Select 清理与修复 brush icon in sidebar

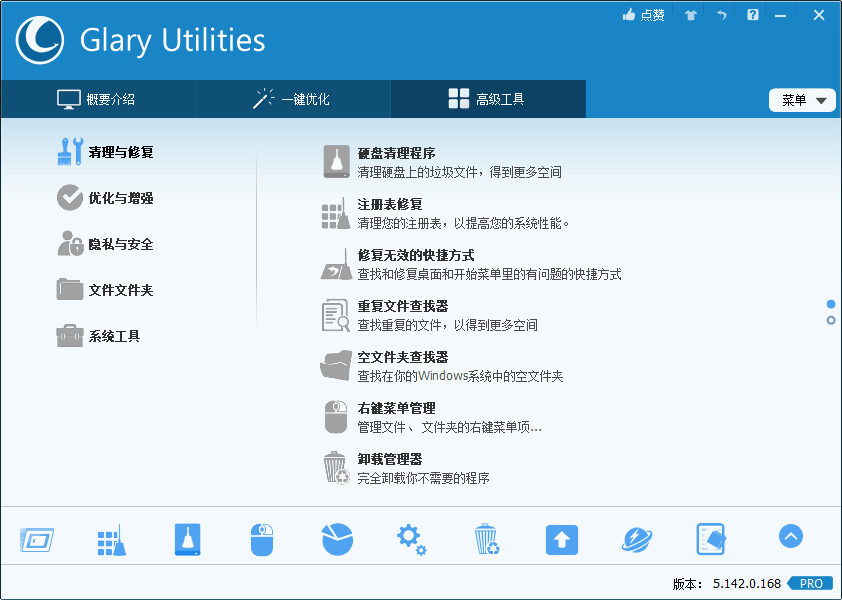70,152
